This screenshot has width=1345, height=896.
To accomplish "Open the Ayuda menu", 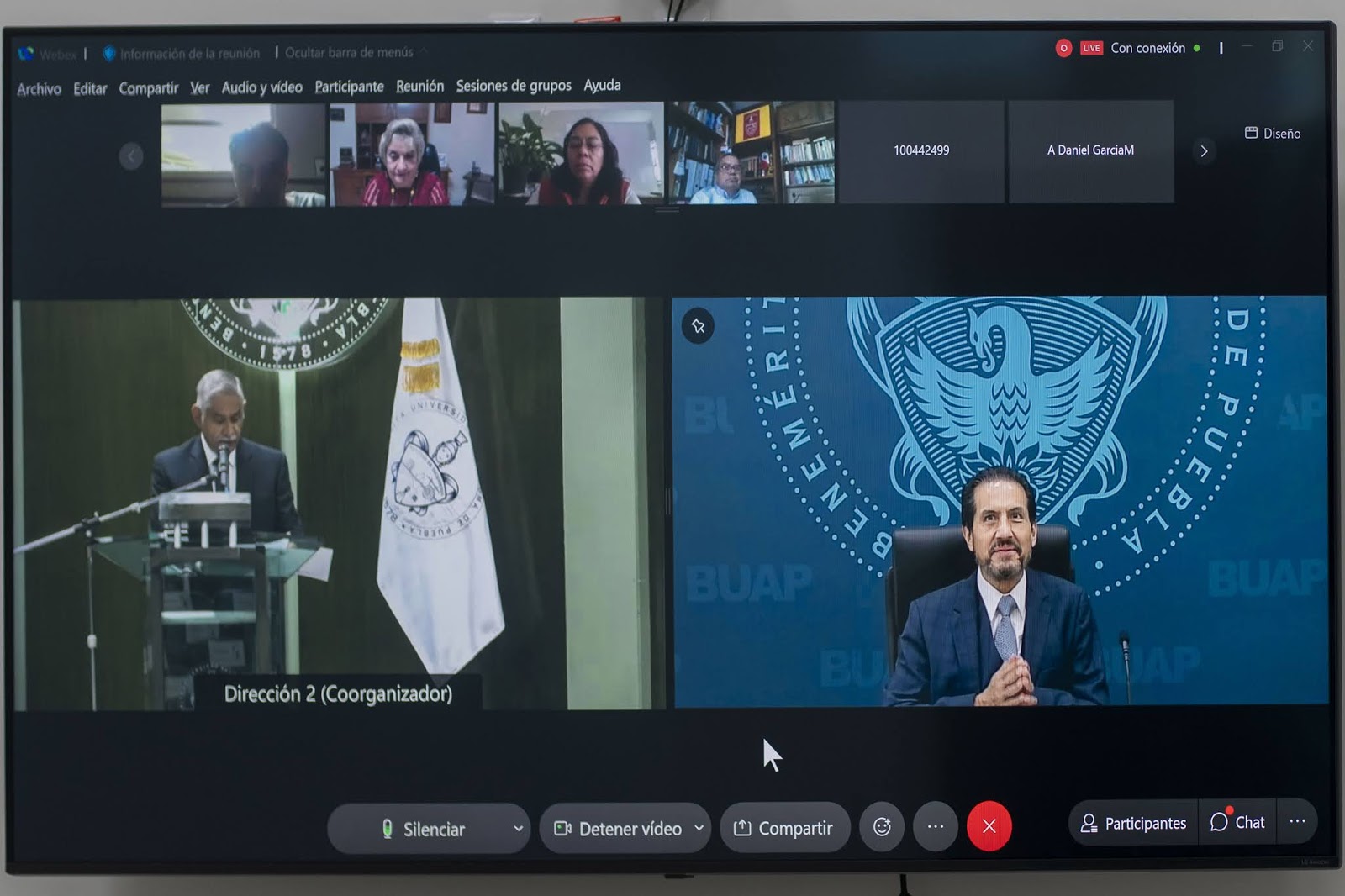I will pos(602,85).
